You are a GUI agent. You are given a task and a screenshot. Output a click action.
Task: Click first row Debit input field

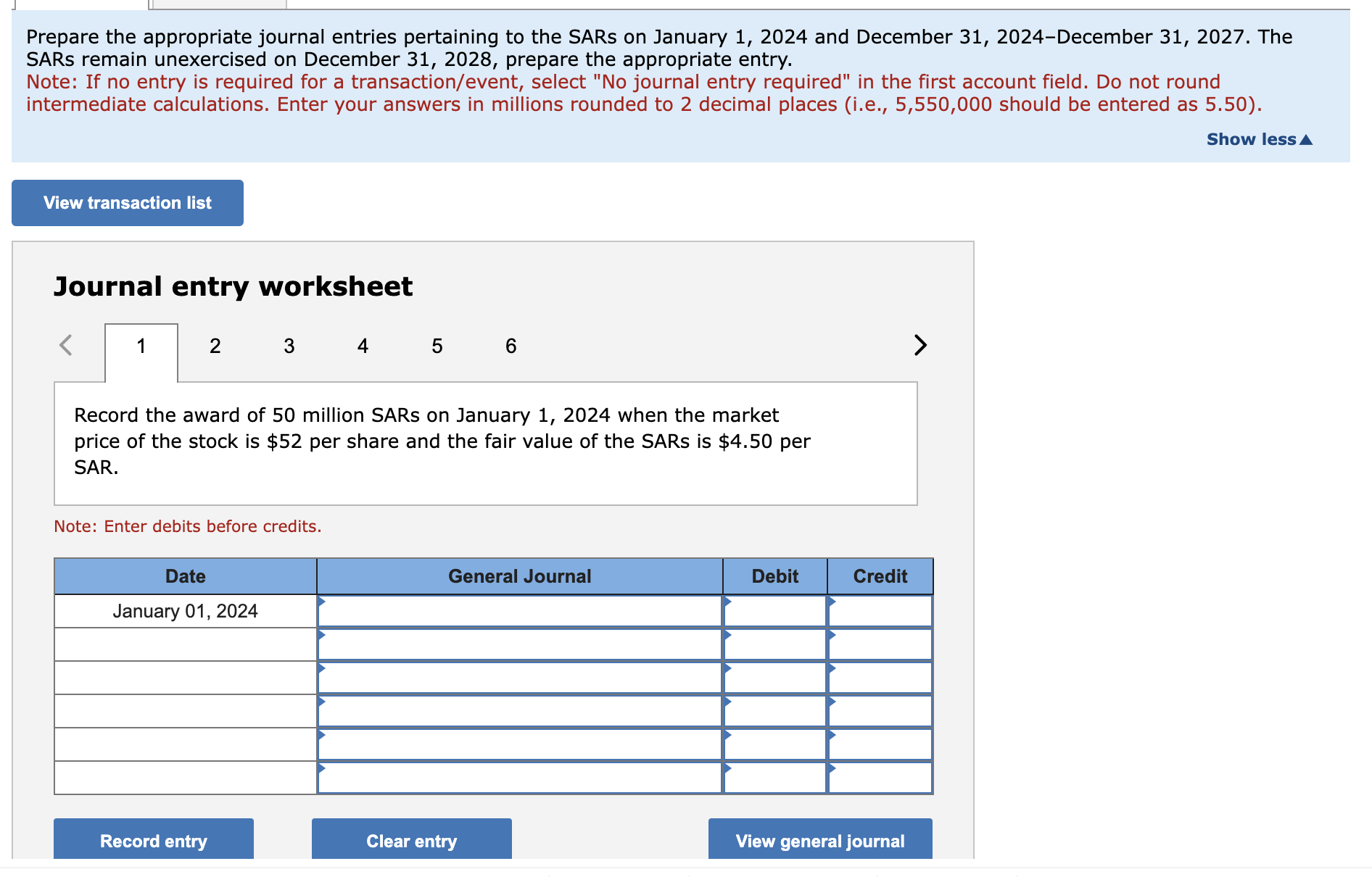point(775,611)
